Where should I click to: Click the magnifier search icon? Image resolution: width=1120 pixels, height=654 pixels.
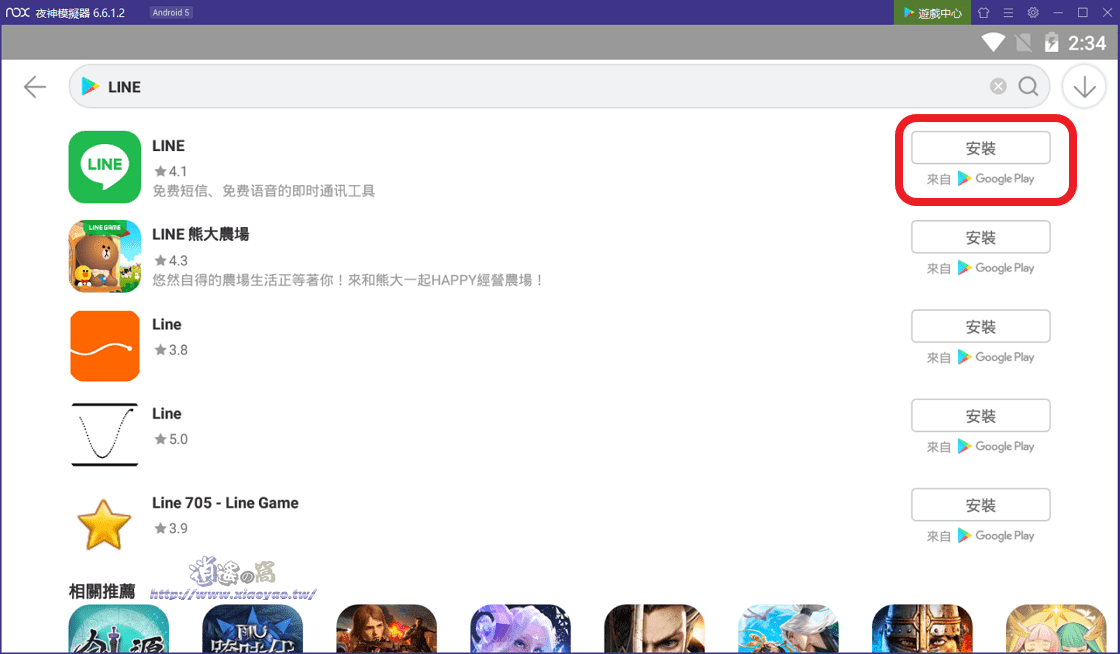pos(1029,86)
